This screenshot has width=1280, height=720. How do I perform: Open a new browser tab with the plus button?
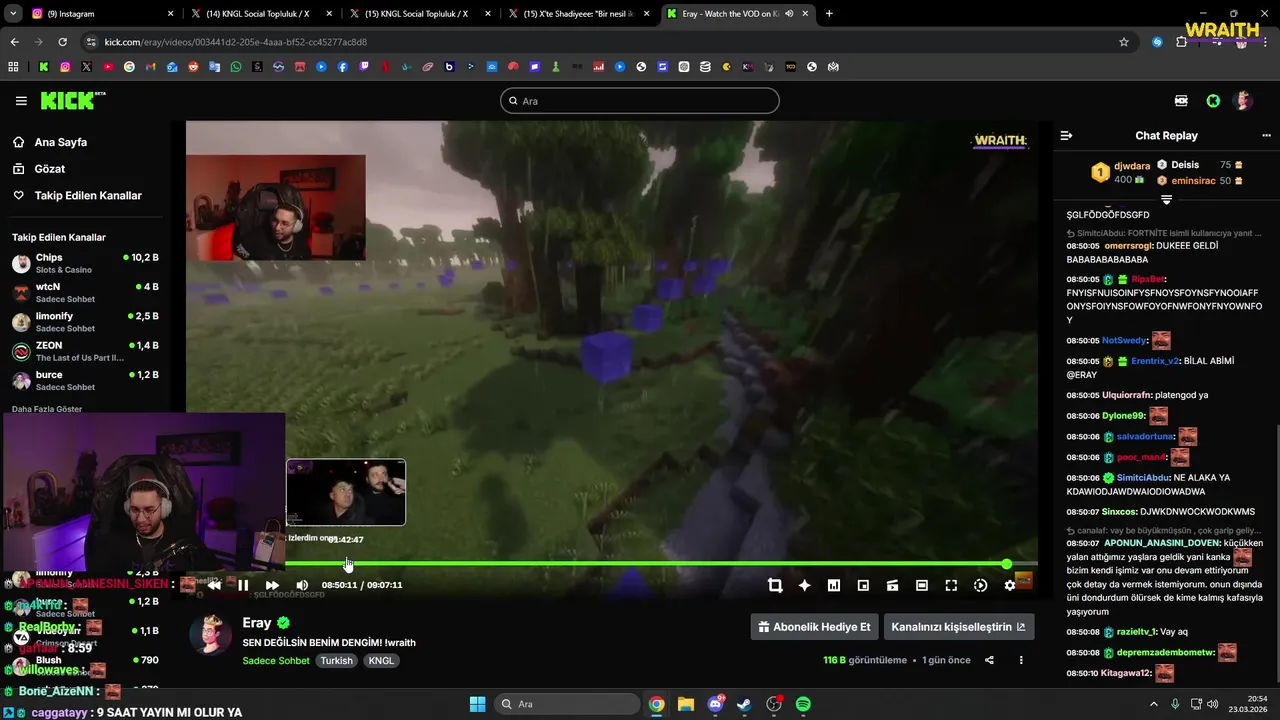(x=829, y=14)
